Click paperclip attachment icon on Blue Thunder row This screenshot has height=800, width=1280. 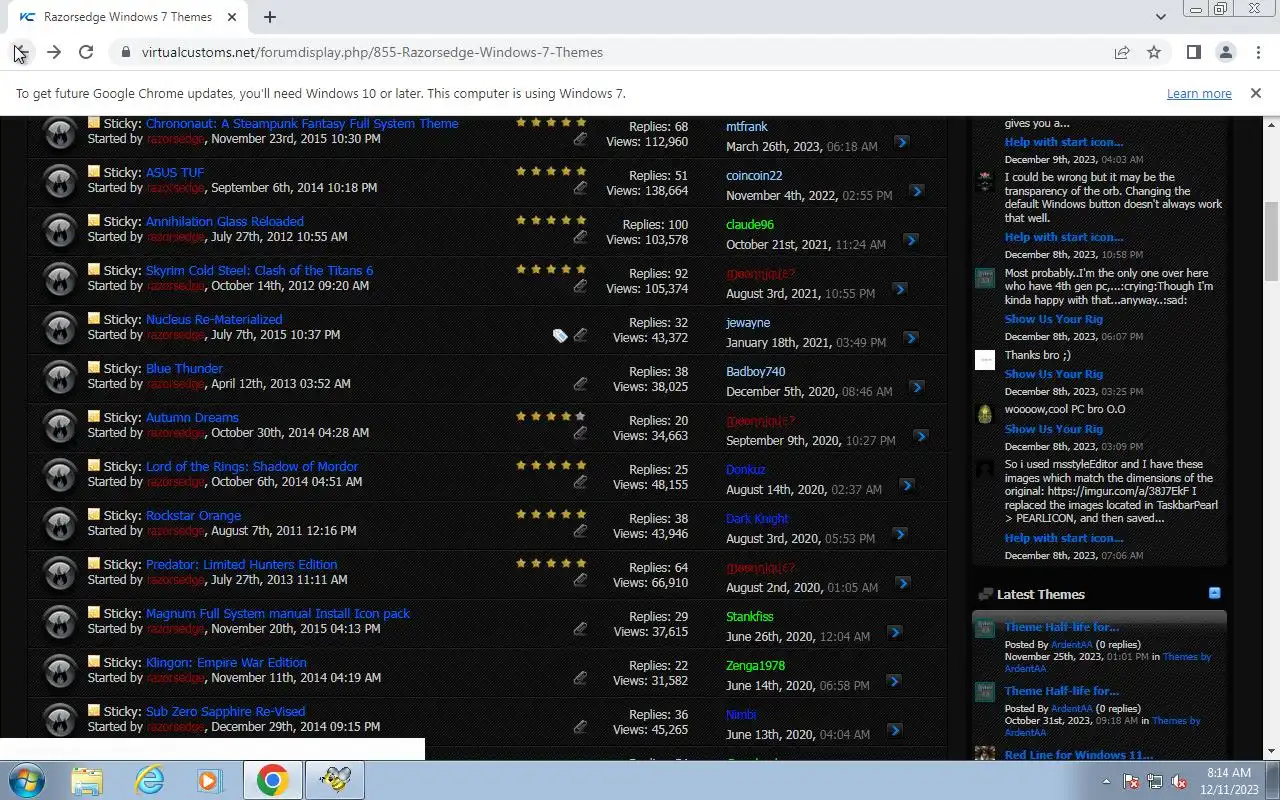point(580,384)
